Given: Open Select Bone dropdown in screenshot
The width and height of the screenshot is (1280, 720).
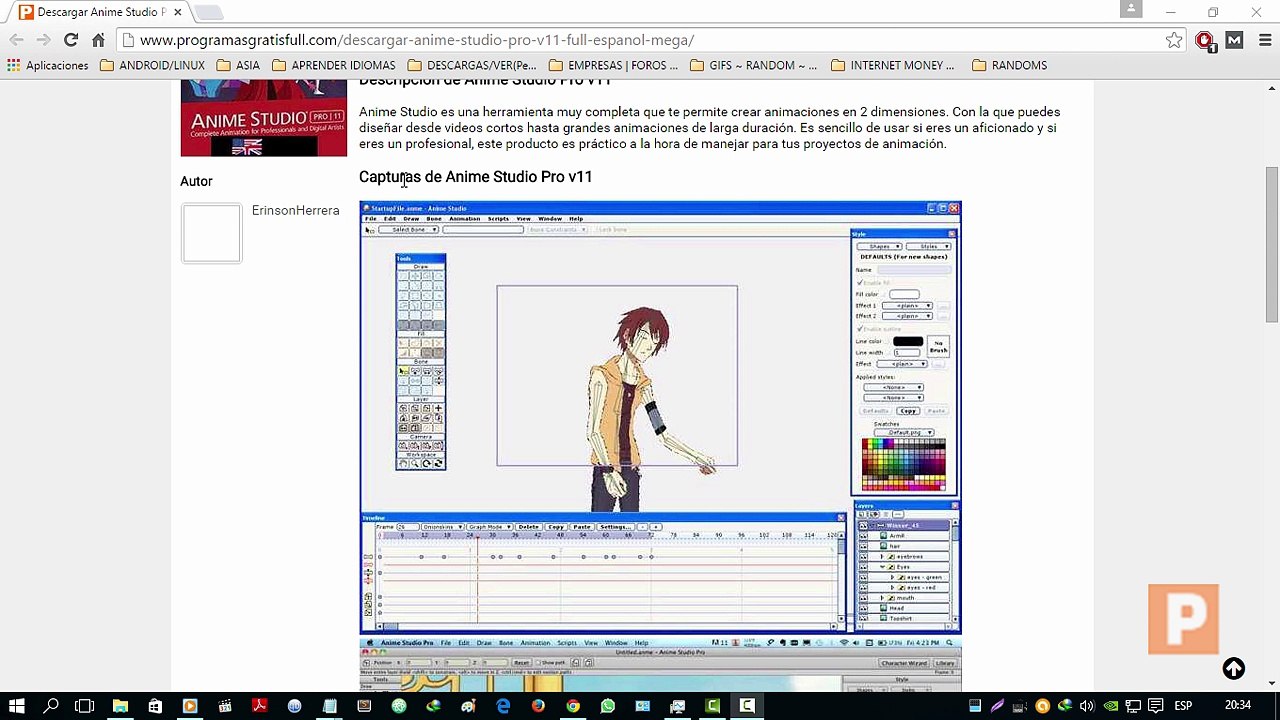Looking at the screenshot, I should tap(408, 230).
